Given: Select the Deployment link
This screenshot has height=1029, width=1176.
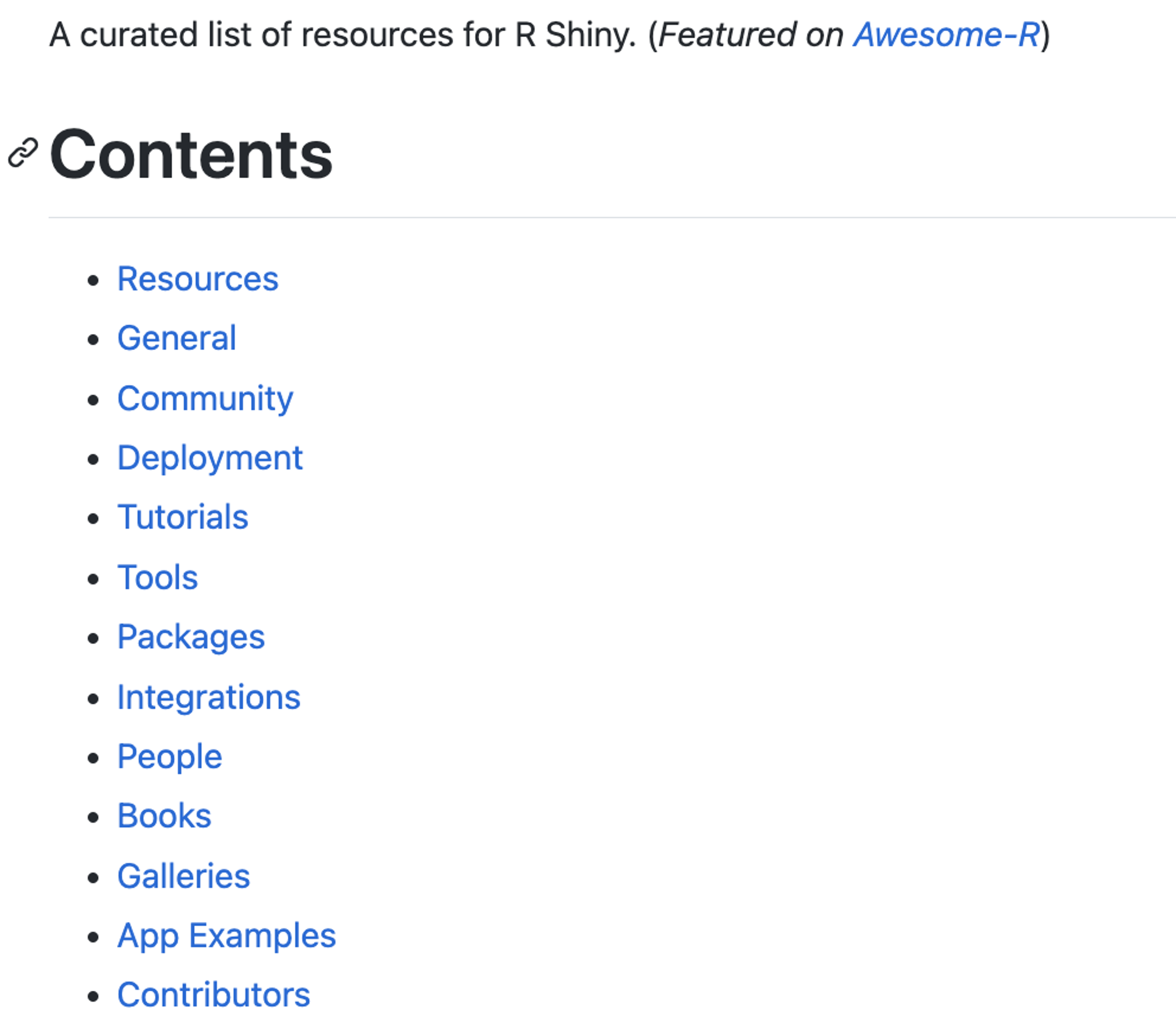Looking at the screenshot, I should 210,459.
